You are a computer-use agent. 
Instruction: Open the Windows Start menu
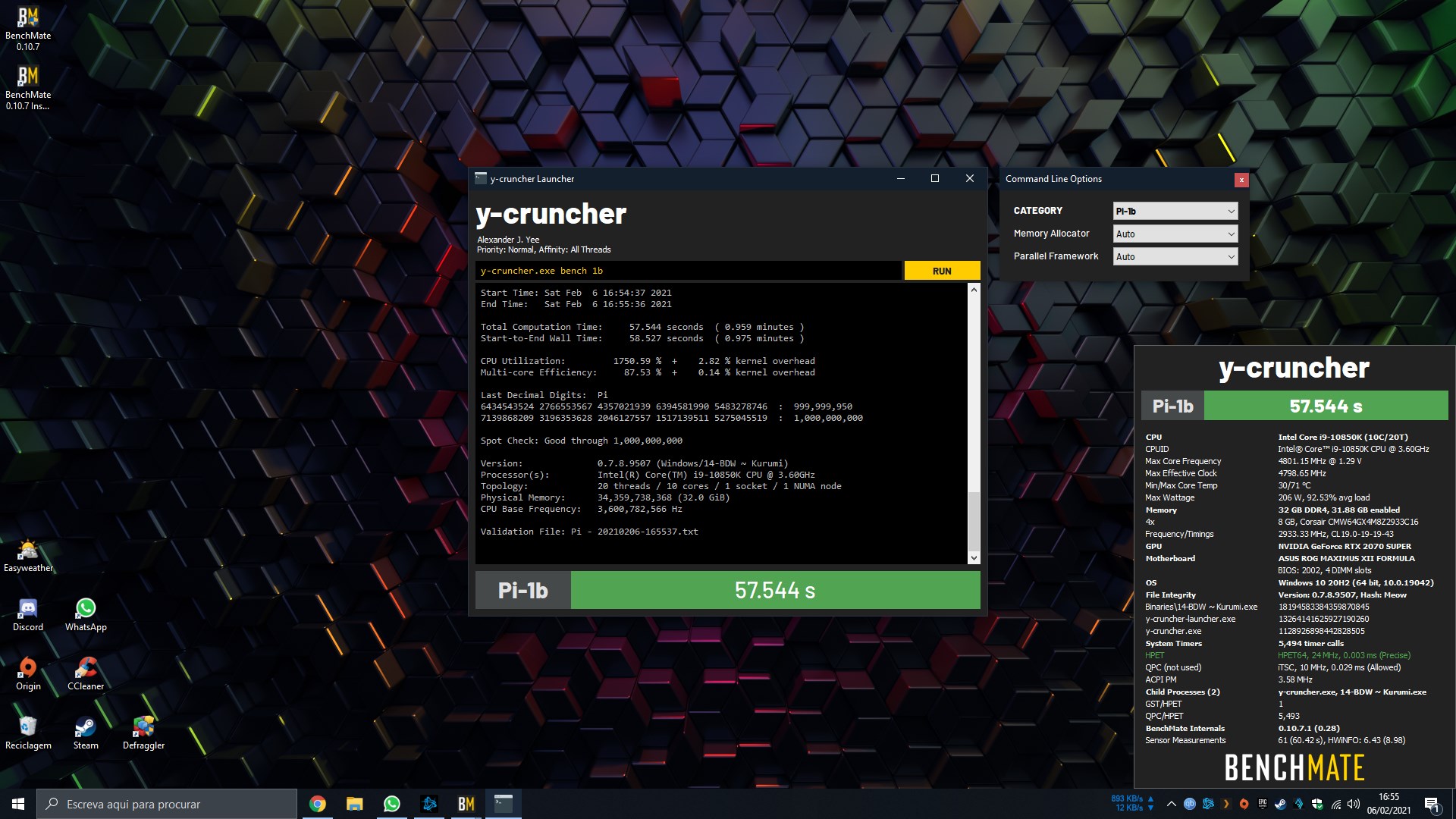pyautogui.click(x=18, y=804)
